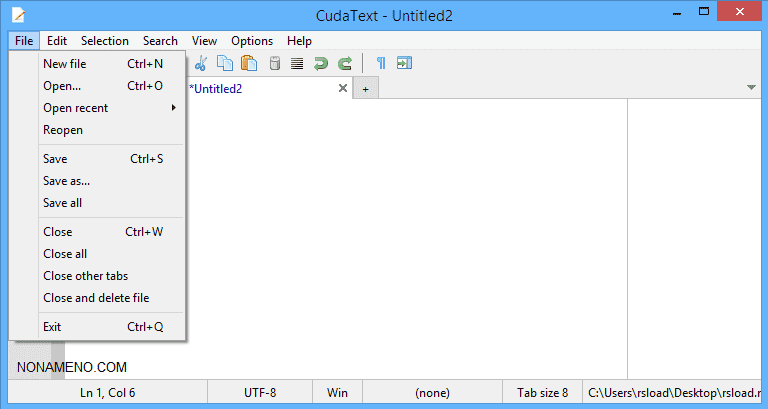The width and height of the screenshot is (768, 409).
Task: Open the UTF-8 encoding selector
Action: tap(260, 393)
